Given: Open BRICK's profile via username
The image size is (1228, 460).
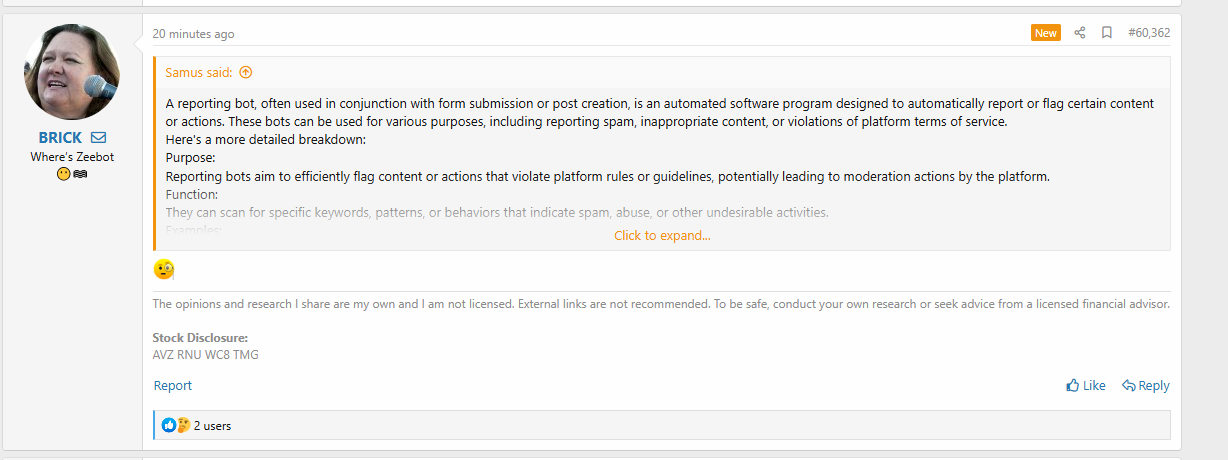Looking at the screenshot, I should [x=60, y=137].
